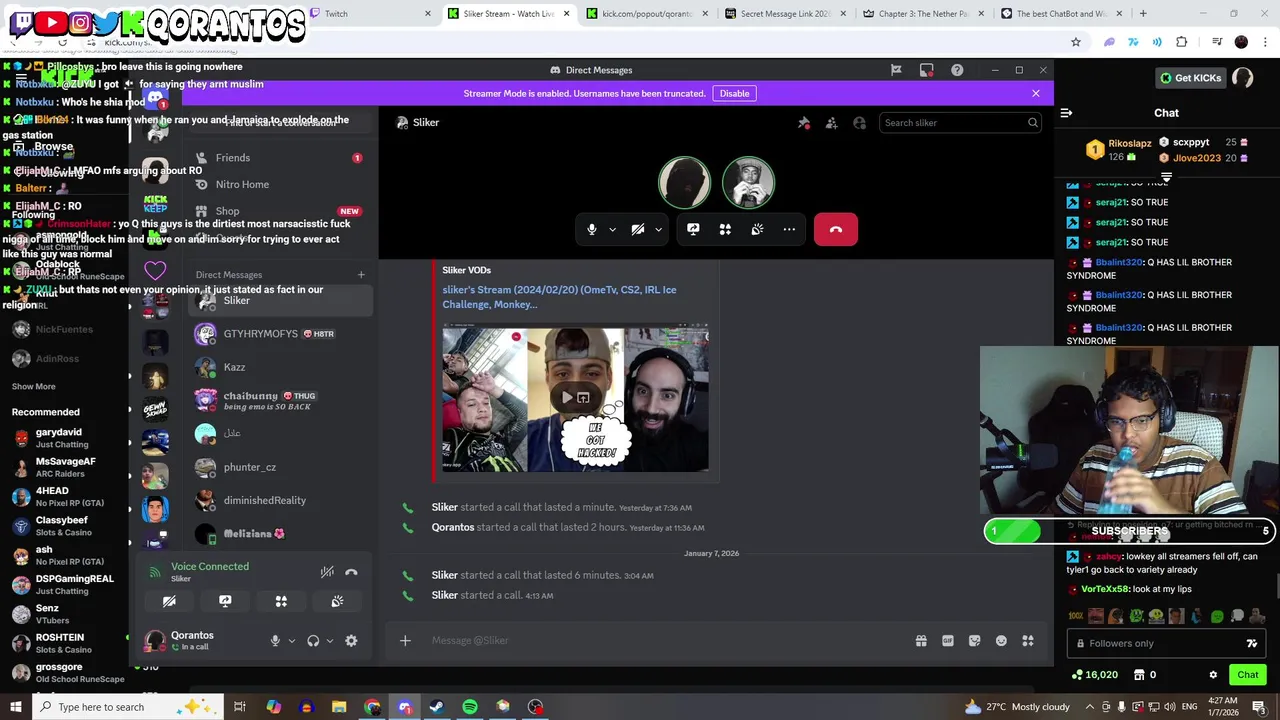Open attachment plus button in message bar
Viewport: 1280px width, 720px height.
405,641
